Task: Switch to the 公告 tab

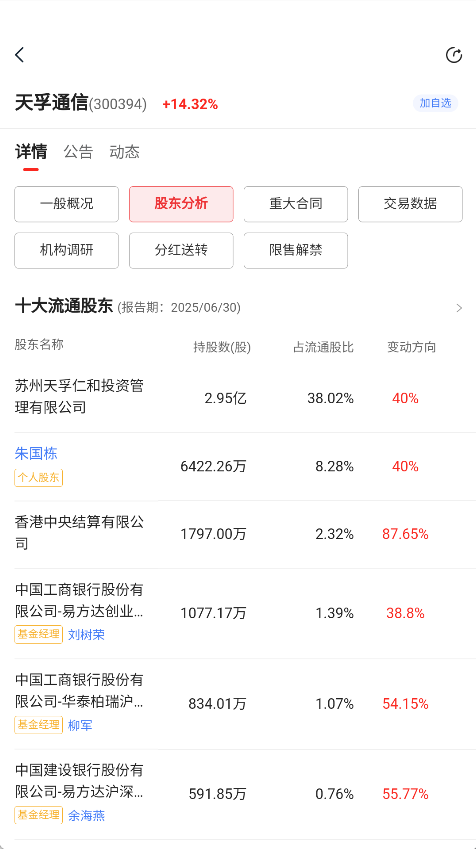Action: pyautogui.click(x=79, y=152)
